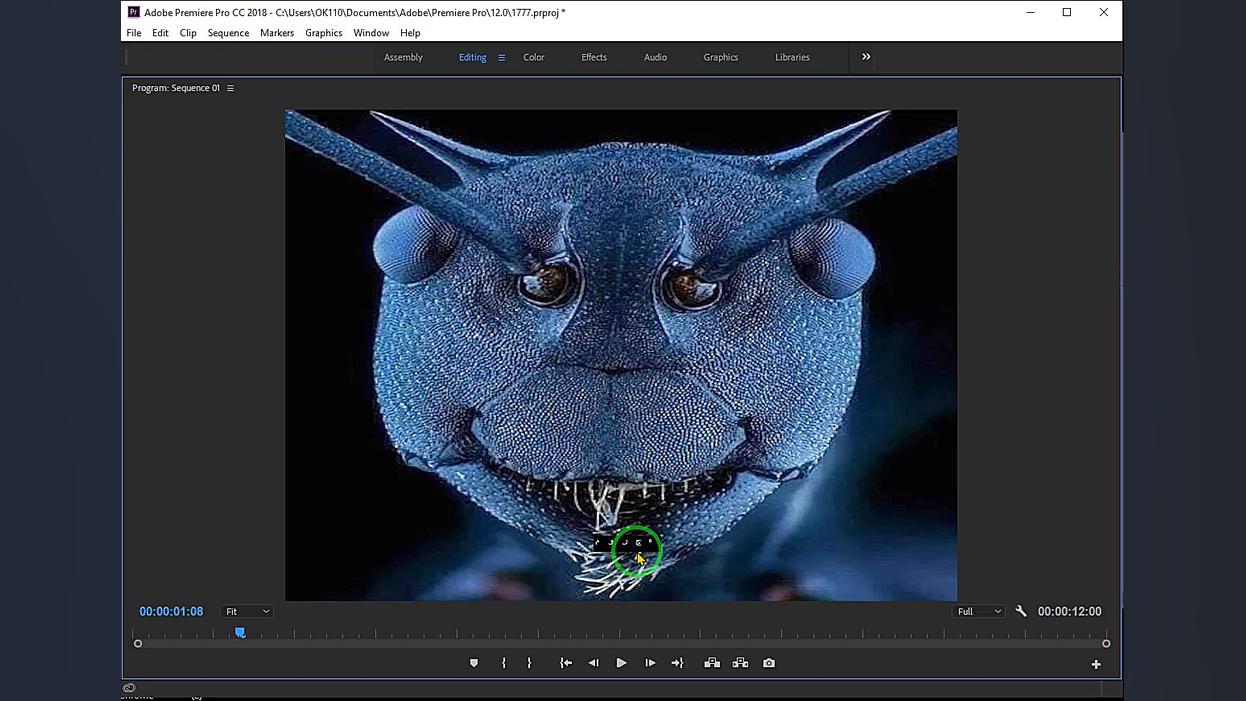Click the Lift button icon
This screenshot has width=1246, height=701.
(712, 663)
